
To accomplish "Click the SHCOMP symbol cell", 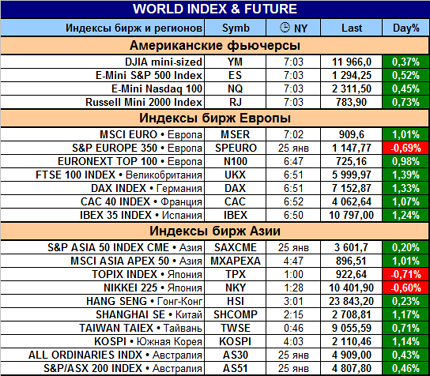I will 235,315.
